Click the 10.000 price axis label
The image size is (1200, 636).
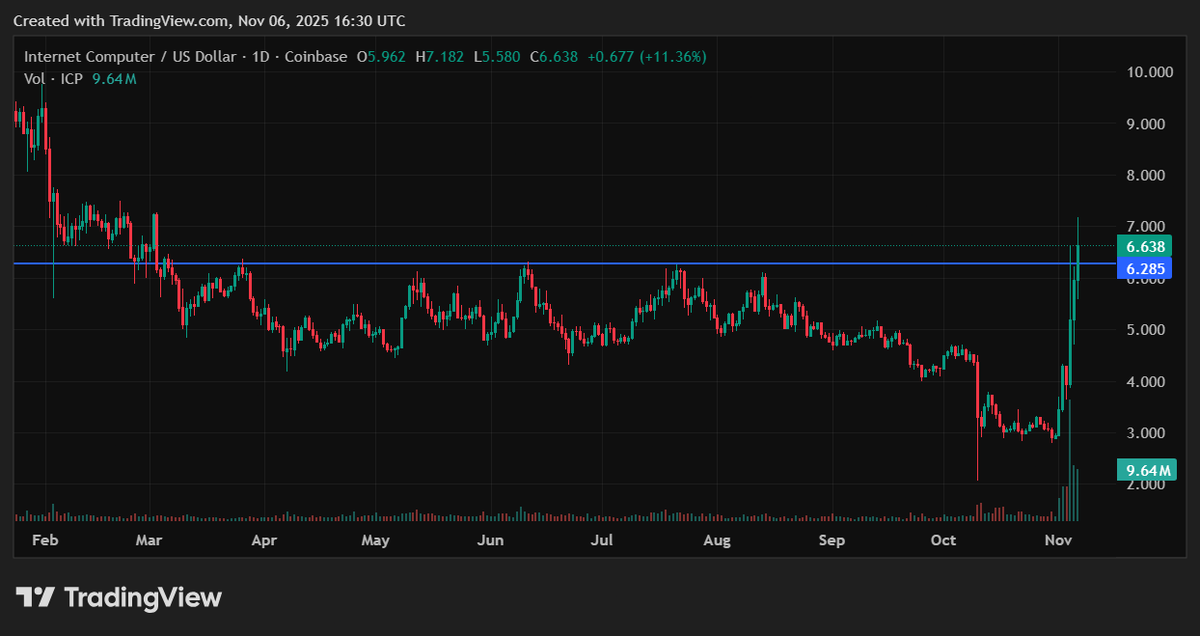pyautogui.click(x=1149, y=73)
